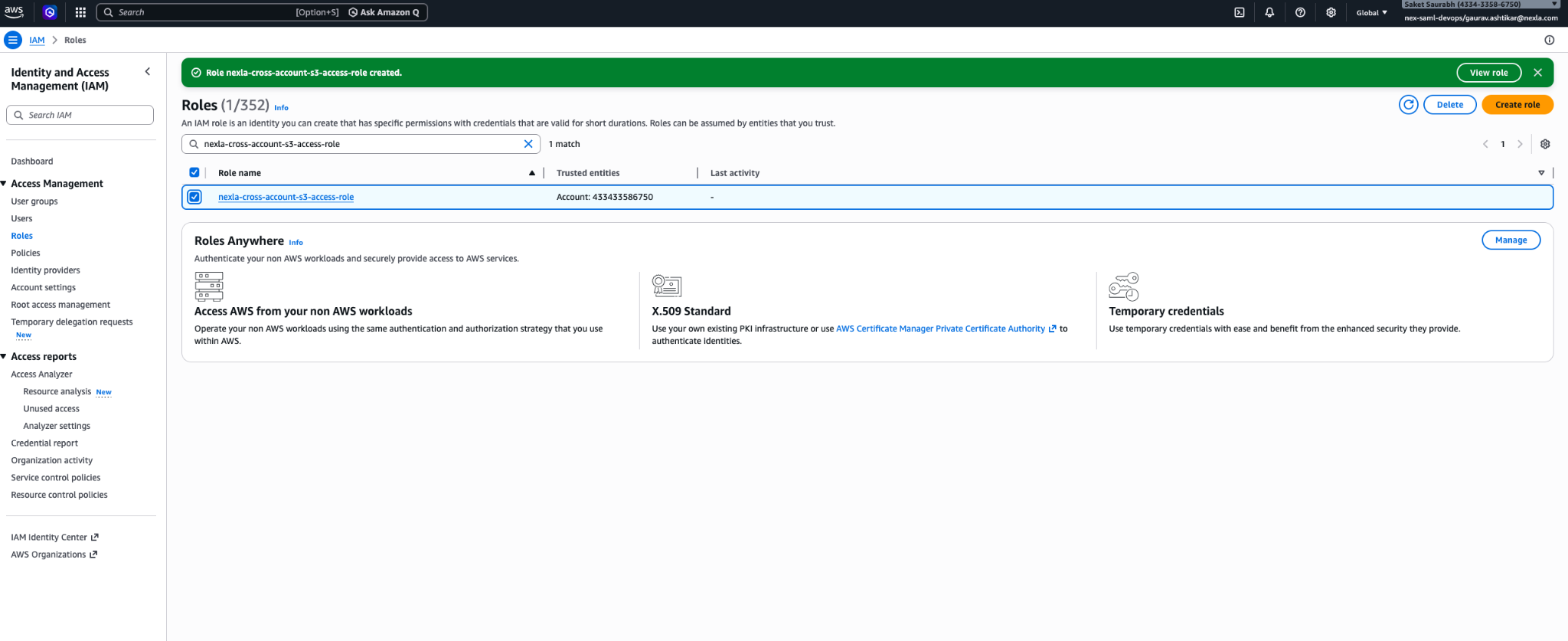Open Resource analysis in sidebar
Image resolution: width=1568 pixels, height=641 pixels.
(x=57, y=391)
